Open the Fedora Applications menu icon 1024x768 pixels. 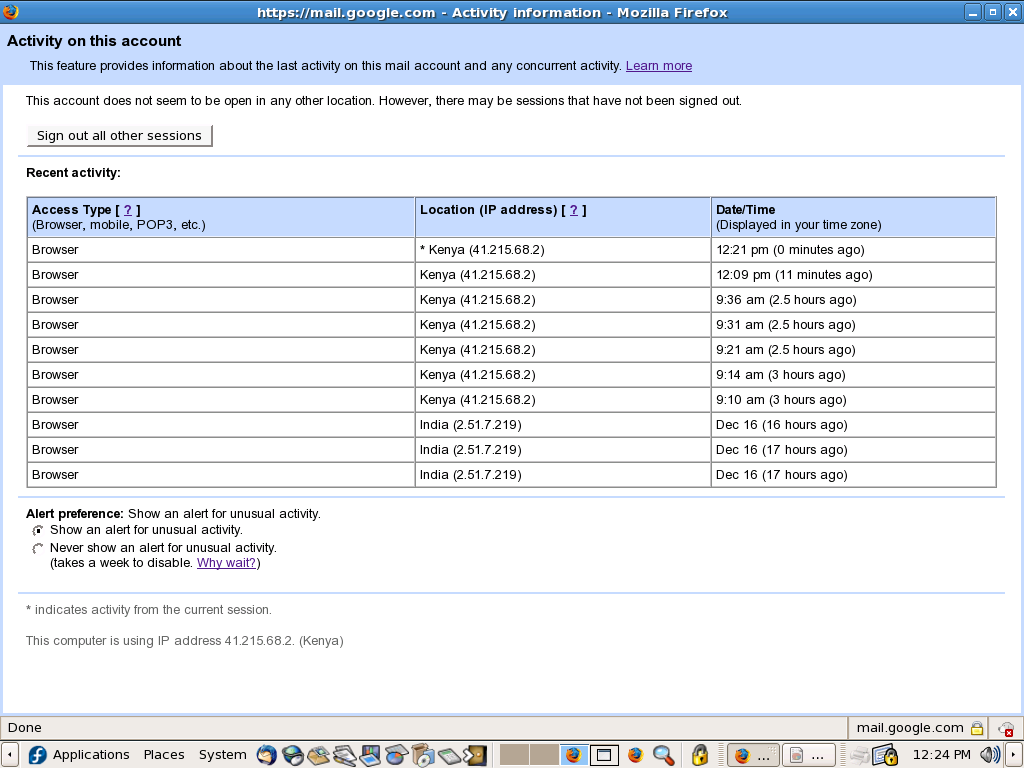tap(37, 755)
